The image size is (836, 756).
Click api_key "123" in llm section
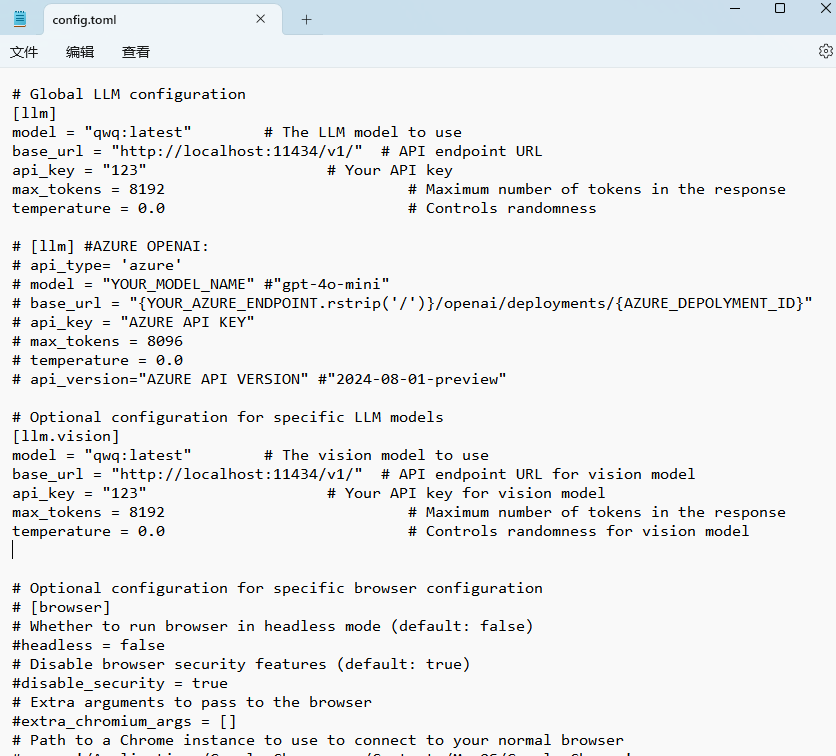coord(124,170)
